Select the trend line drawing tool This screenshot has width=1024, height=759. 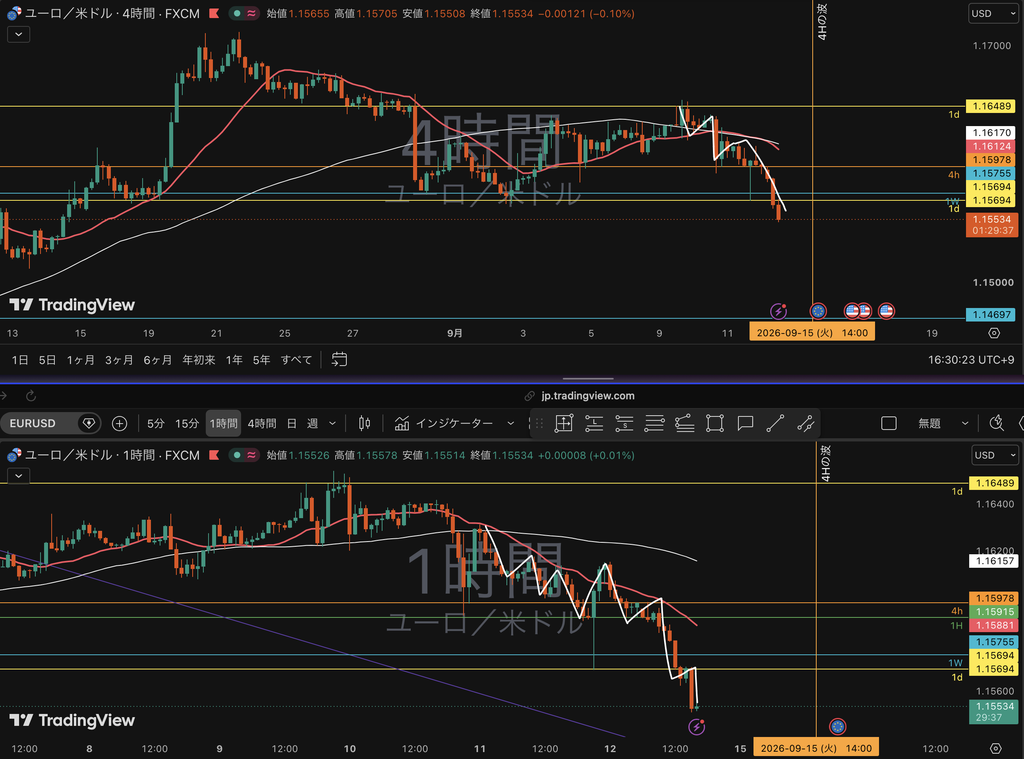pyautogui.click(x=775, y=424)
